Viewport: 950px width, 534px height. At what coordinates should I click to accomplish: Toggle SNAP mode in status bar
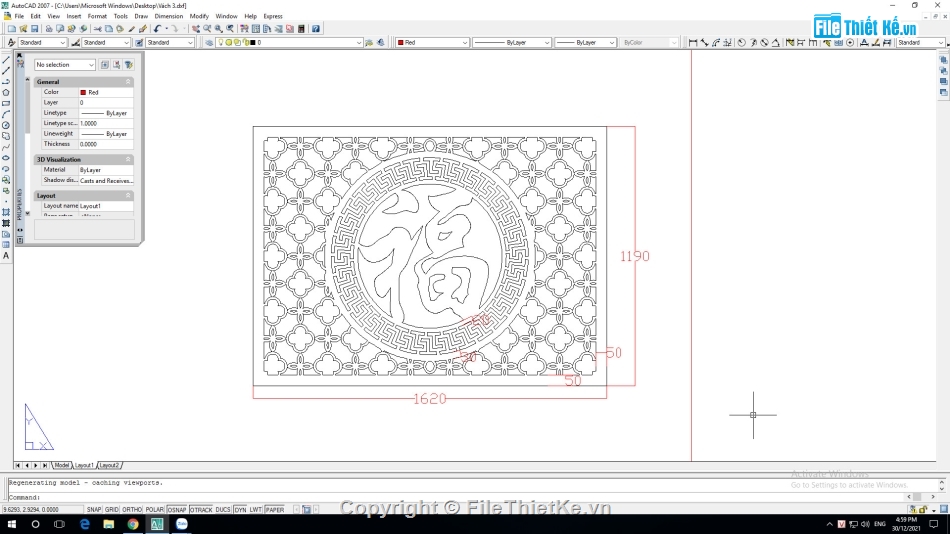tap(94, 510)
